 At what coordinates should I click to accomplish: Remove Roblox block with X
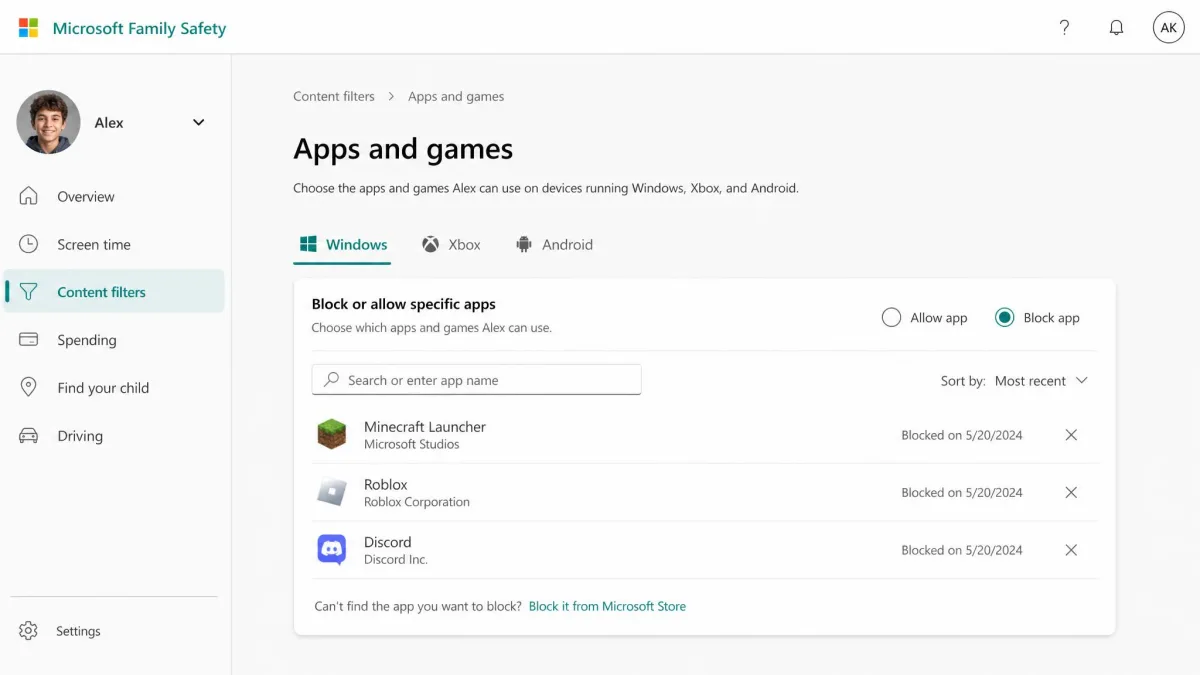pos(1071,492)
